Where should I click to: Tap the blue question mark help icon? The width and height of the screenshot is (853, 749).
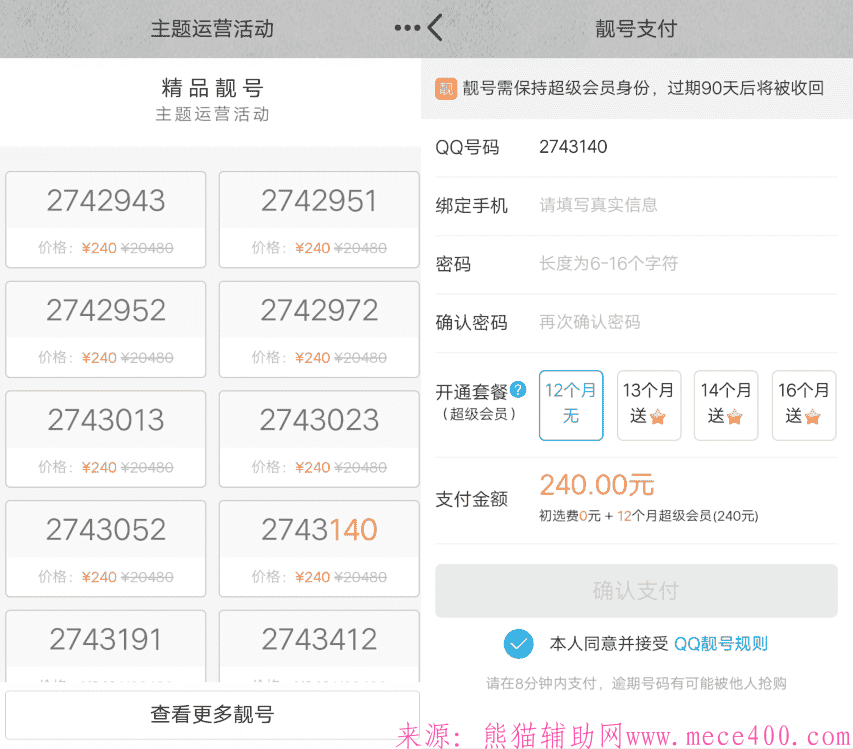click(517, 390)
